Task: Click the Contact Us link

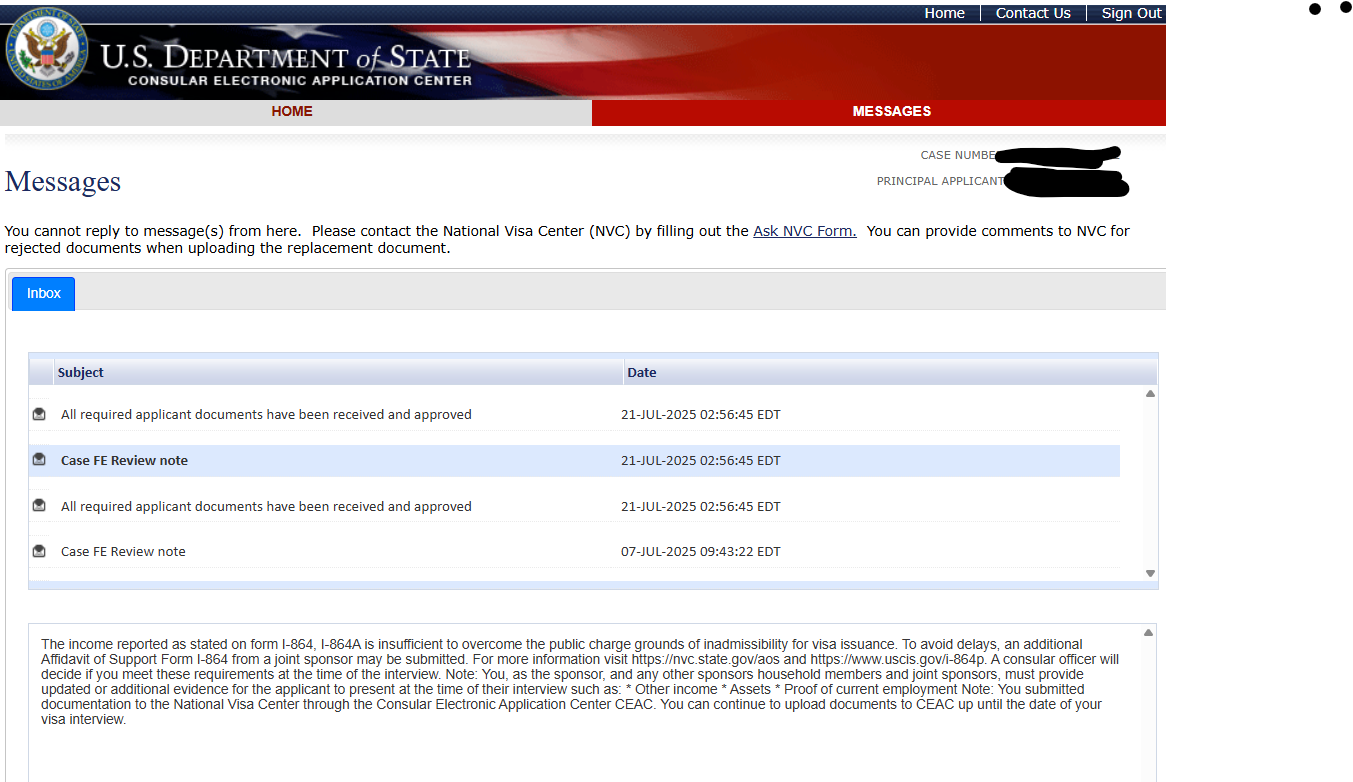Action: (1033, 13)
